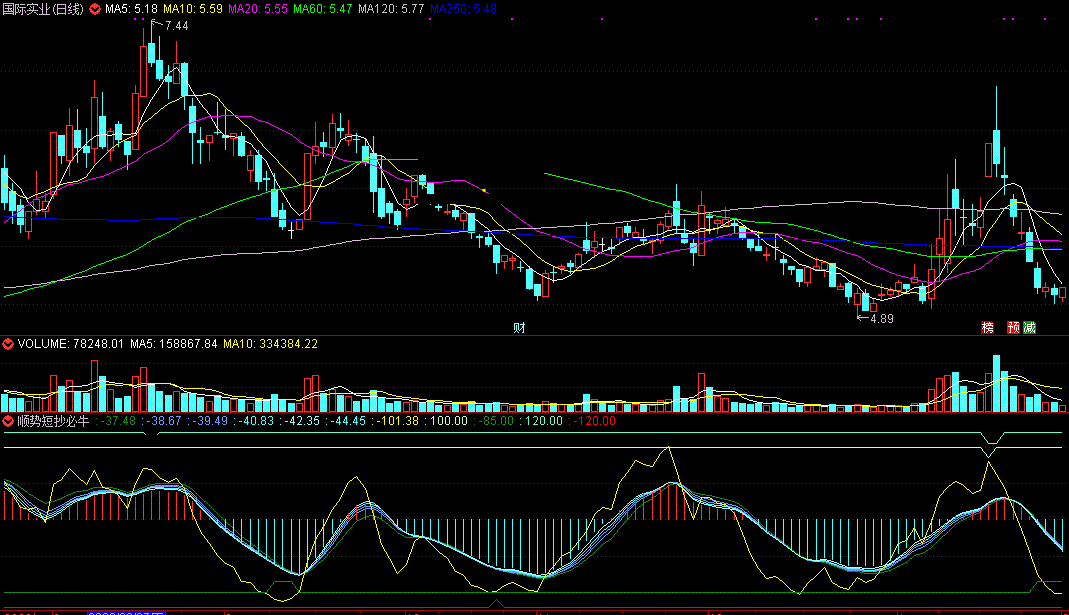
Task: Click the indicator value -44.45
Action: click(x=346, y=421)
